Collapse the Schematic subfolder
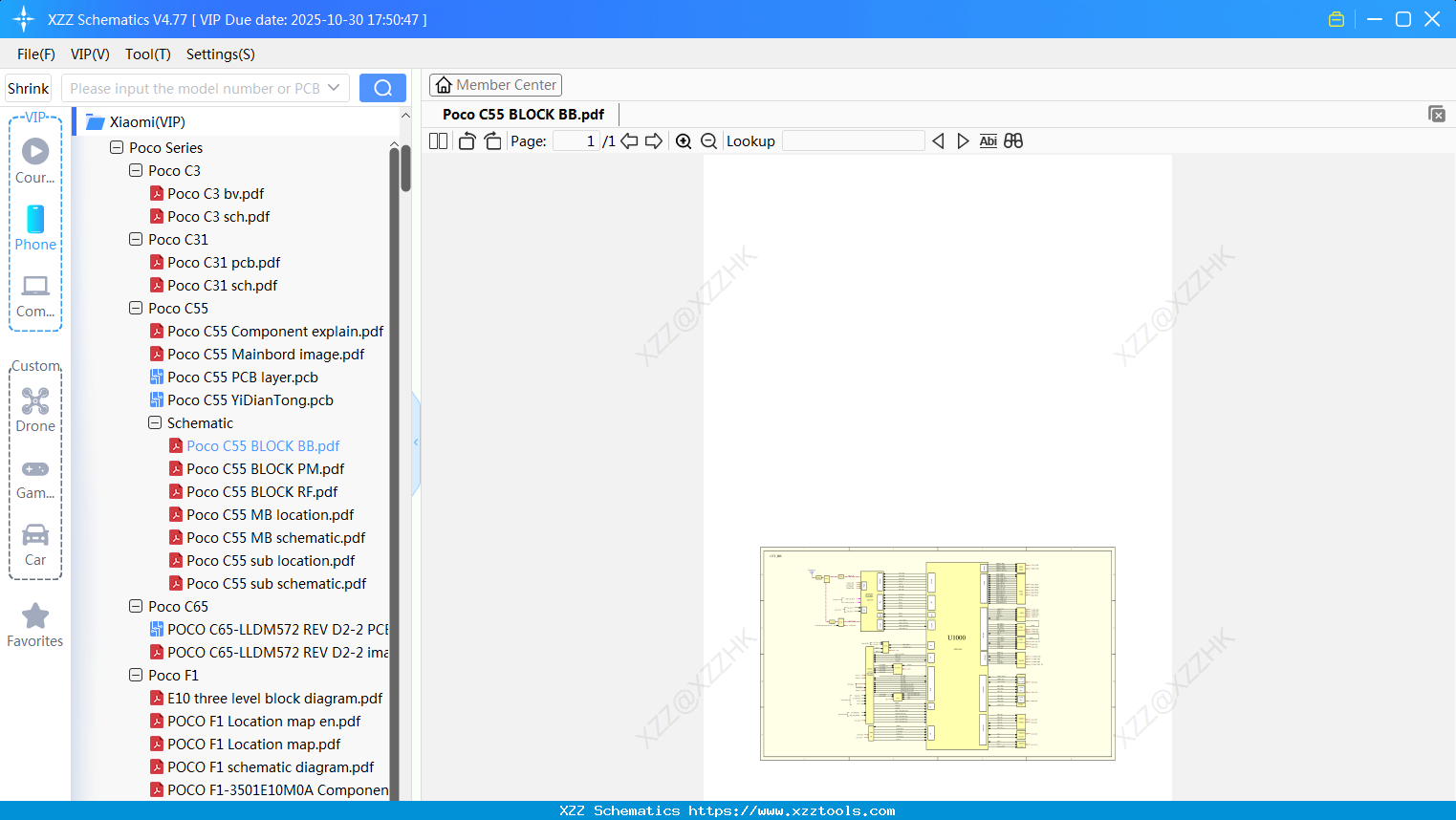Screen dimensions: 1456x820 pyautogui.click(x=155, y=423)
